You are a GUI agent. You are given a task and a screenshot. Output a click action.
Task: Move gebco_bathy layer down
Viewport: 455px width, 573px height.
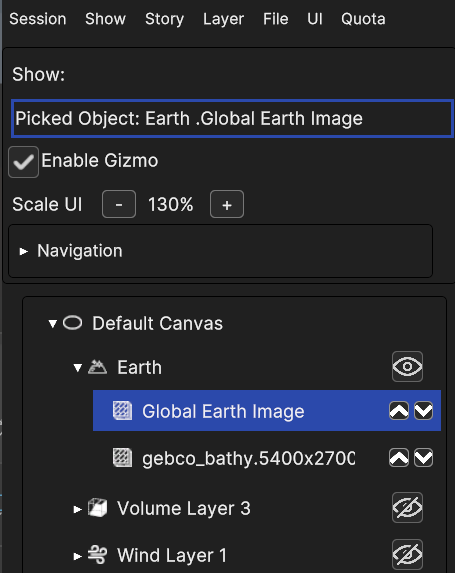(423, 458)
